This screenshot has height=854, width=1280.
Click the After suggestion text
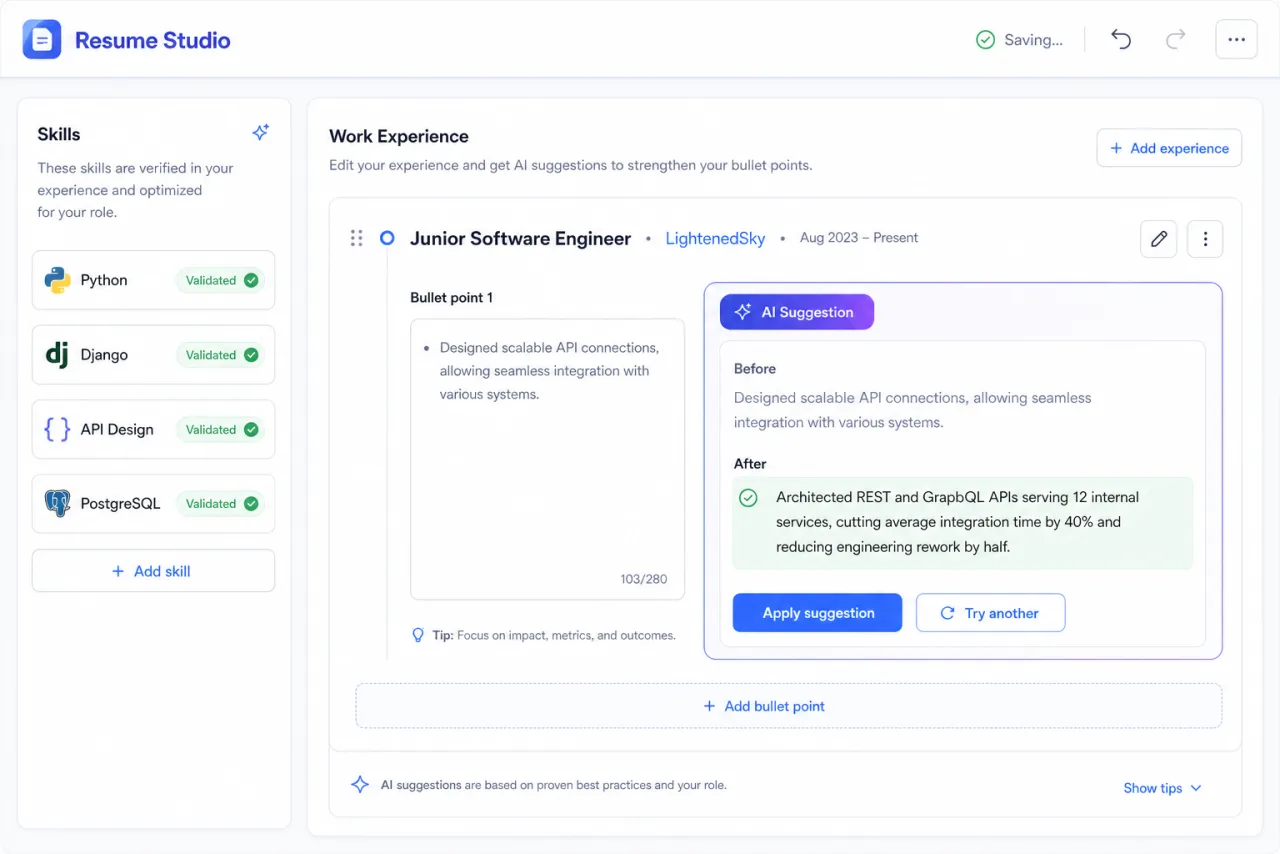point(958,522)
